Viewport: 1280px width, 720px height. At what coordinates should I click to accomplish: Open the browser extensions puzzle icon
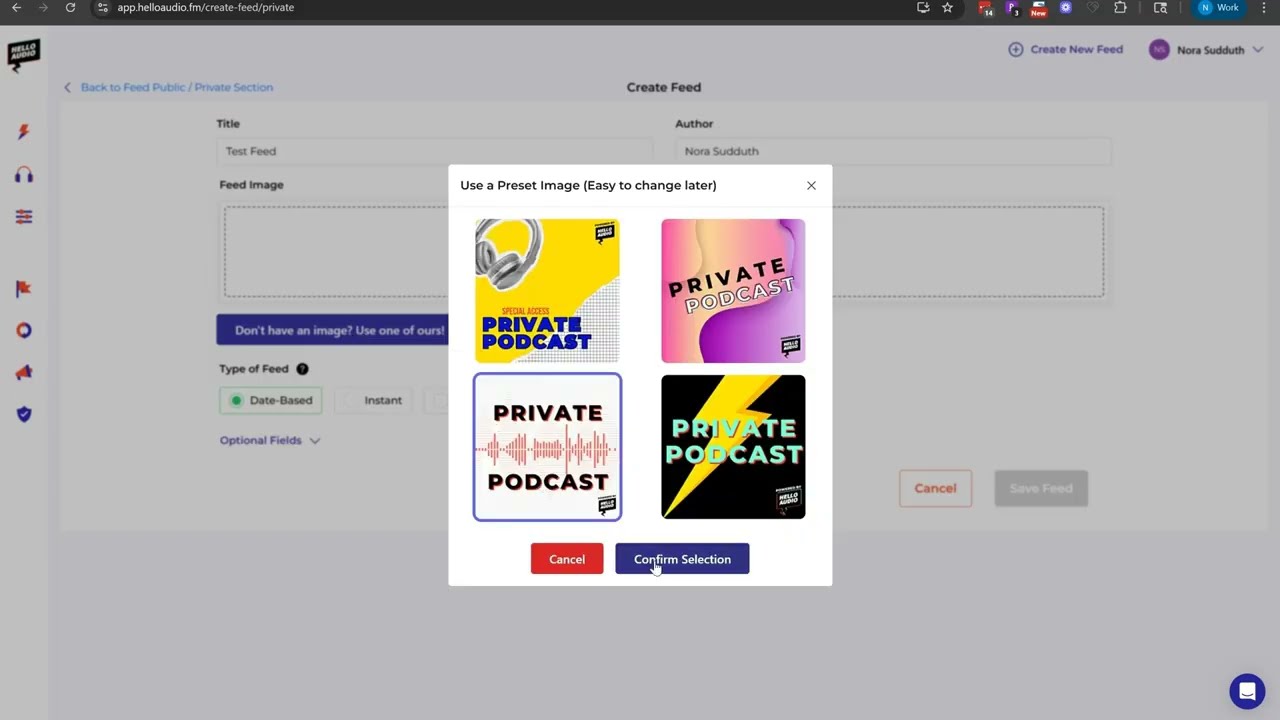tap(1120, 7)
